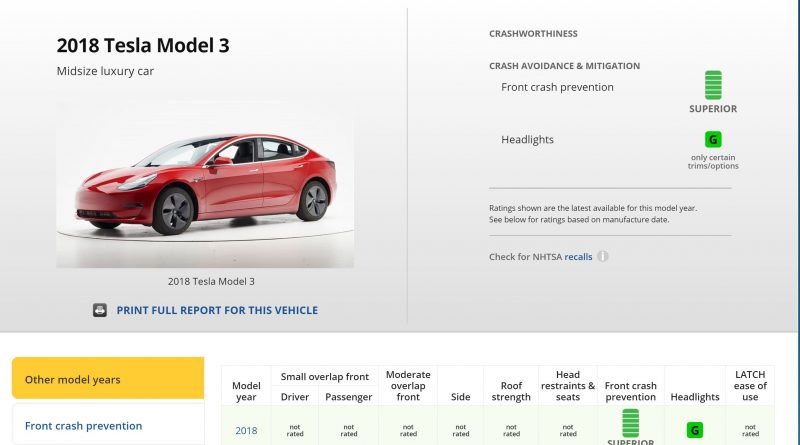Click the Front crash prevention label in summary
The image size is (800, 445).
click(557, 87)
